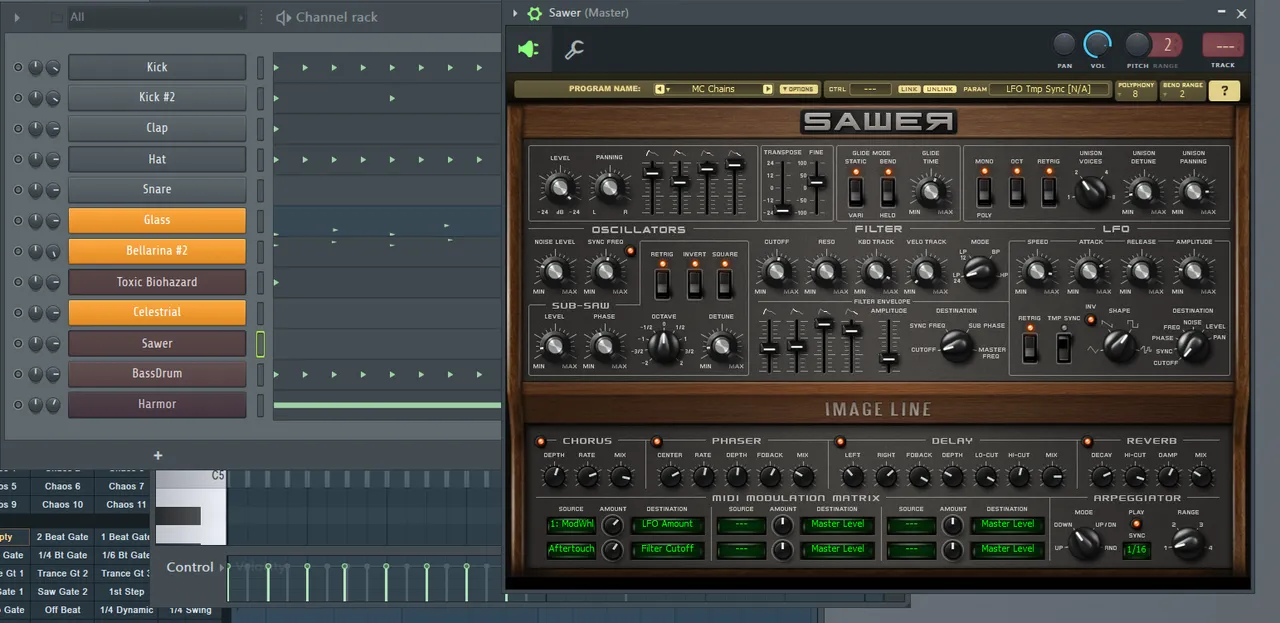1280x623 pixels.
Task: Click the filter RESO knob
Action: [826, 271]
